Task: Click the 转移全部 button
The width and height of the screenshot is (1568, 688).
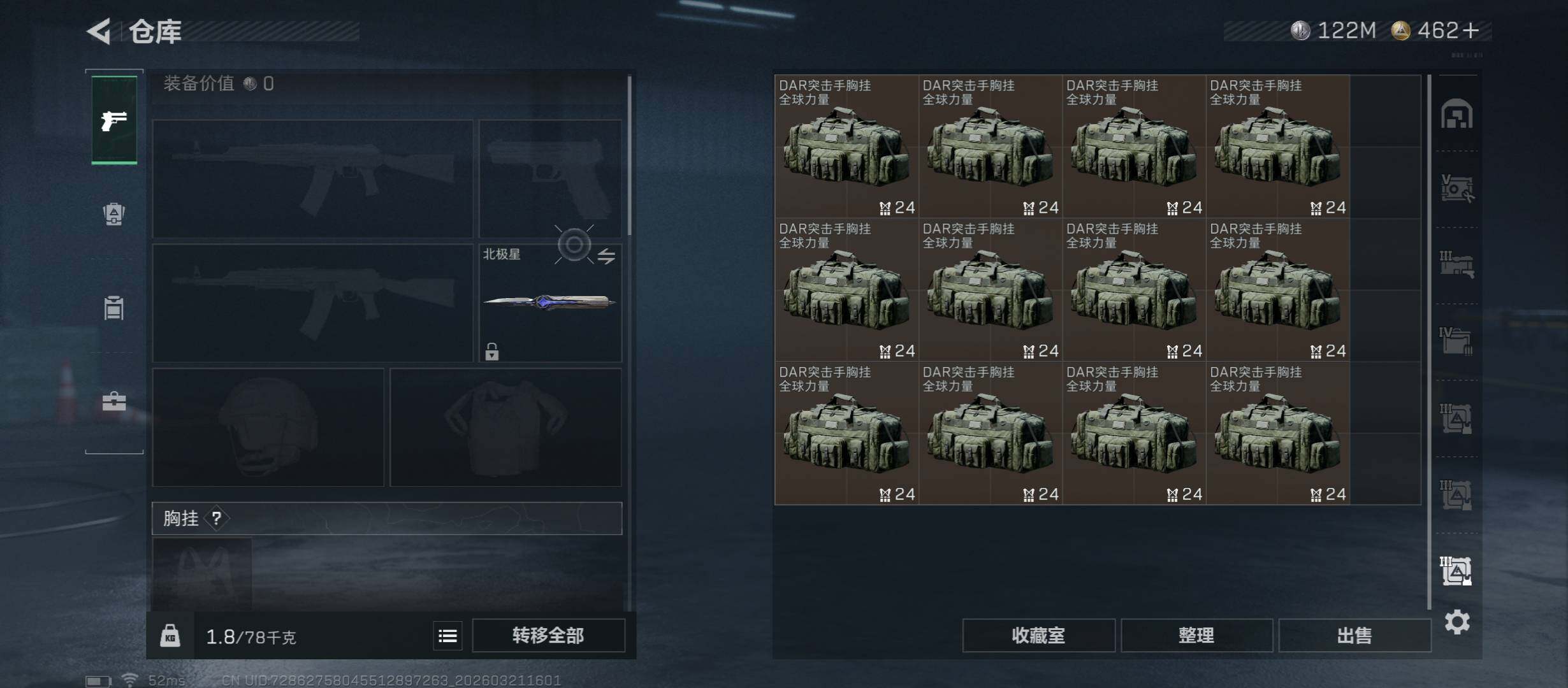Action: coord(548,636)
